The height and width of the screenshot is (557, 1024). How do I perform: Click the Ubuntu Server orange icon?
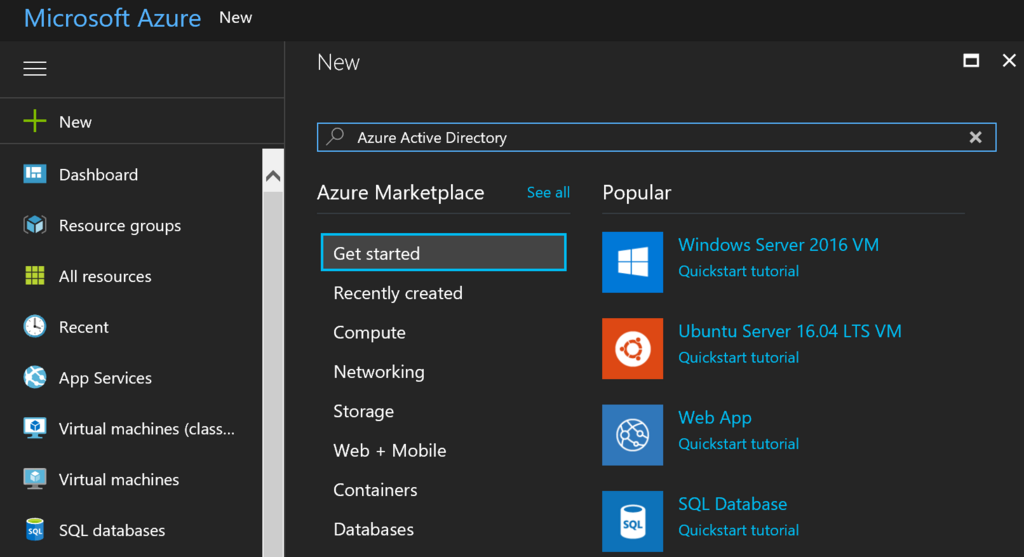632,349
